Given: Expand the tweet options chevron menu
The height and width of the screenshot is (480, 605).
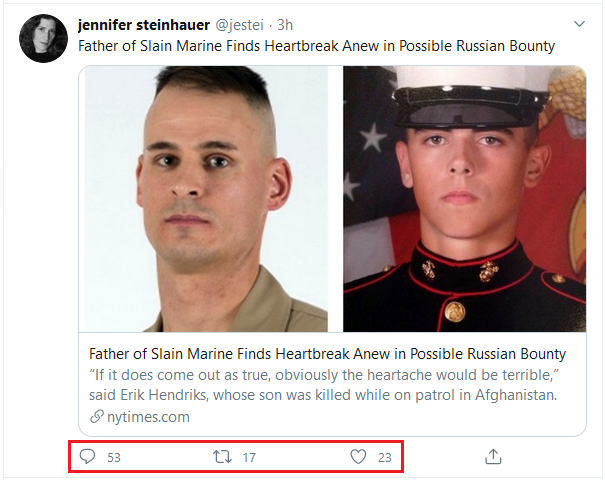Looking at the screenshot, I should tap(579, 23).
